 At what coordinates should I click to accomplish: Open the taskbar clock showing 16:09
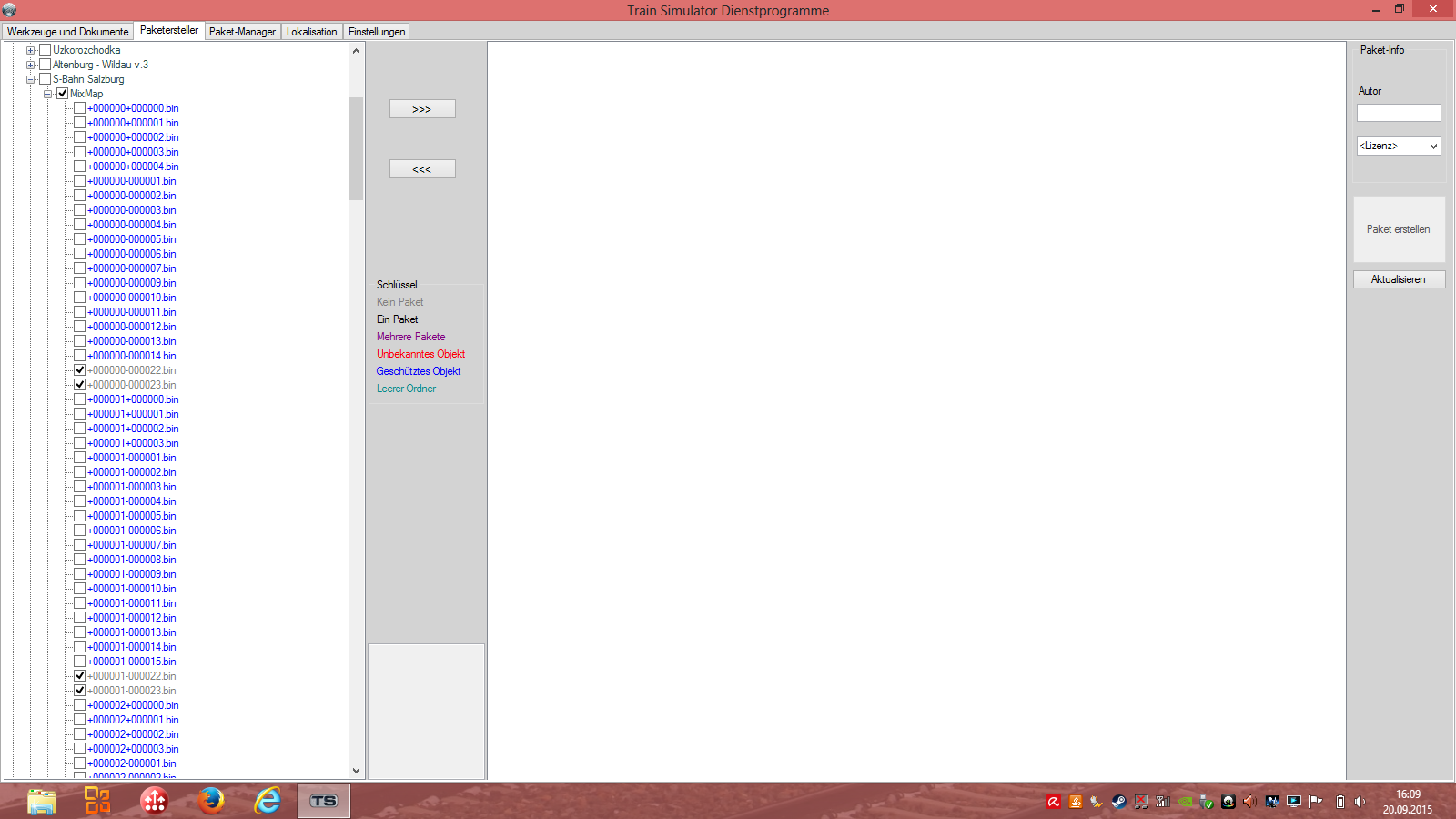[1408, 802]
